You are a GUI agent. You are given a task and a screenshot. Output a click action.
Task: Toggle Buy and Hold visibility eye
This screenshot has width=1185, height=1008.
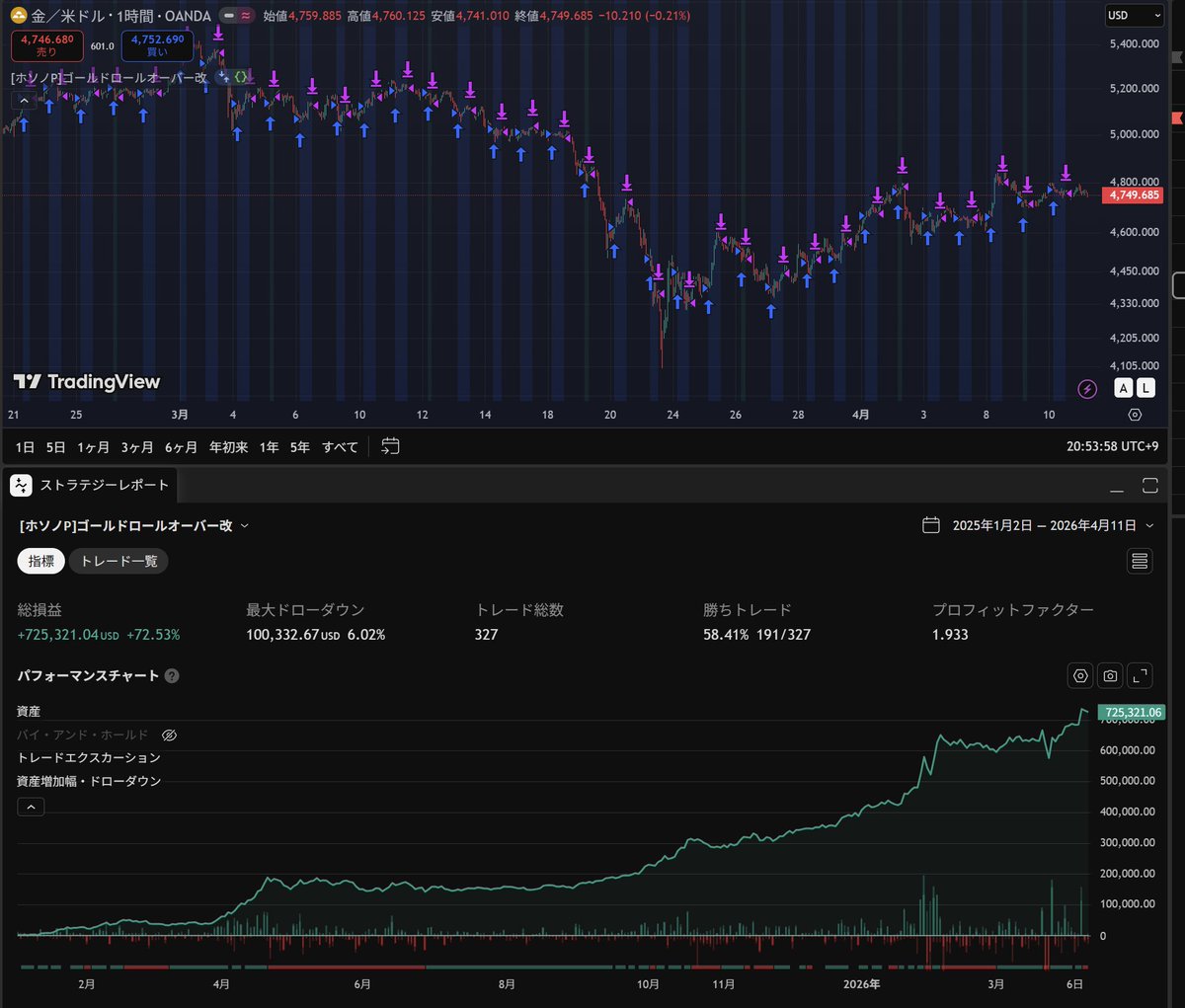[169, 736]
